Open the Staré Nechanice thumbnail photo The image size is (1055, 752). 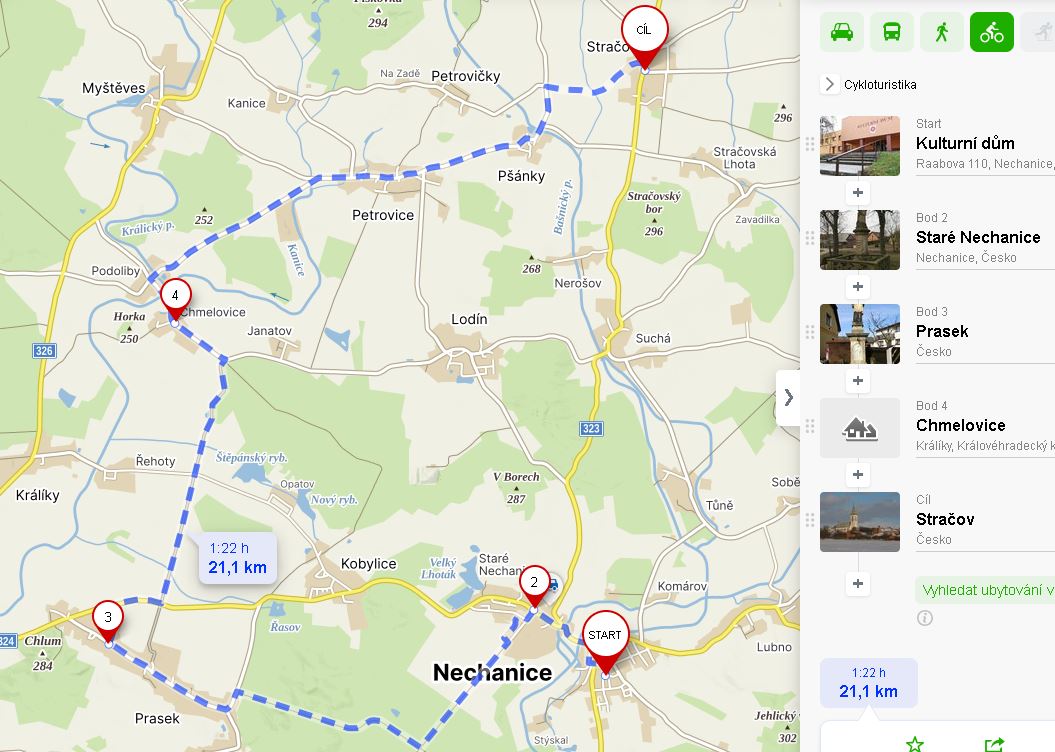point(860,239)
